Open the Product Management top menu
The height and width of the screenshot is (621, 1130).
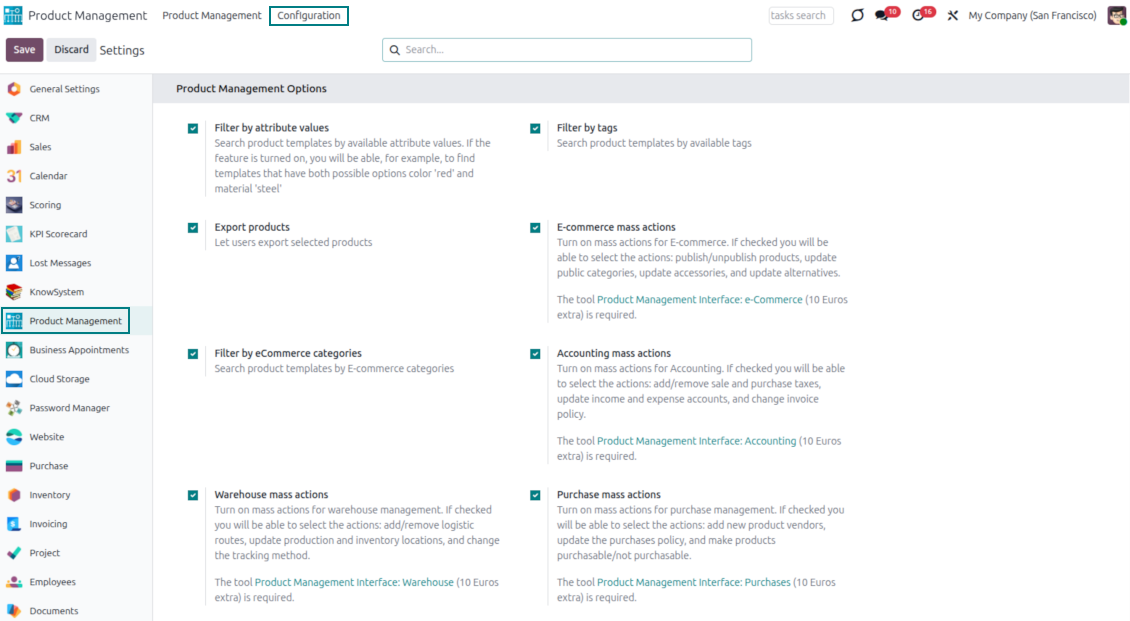pyautogui.click(x=212, y=16)
